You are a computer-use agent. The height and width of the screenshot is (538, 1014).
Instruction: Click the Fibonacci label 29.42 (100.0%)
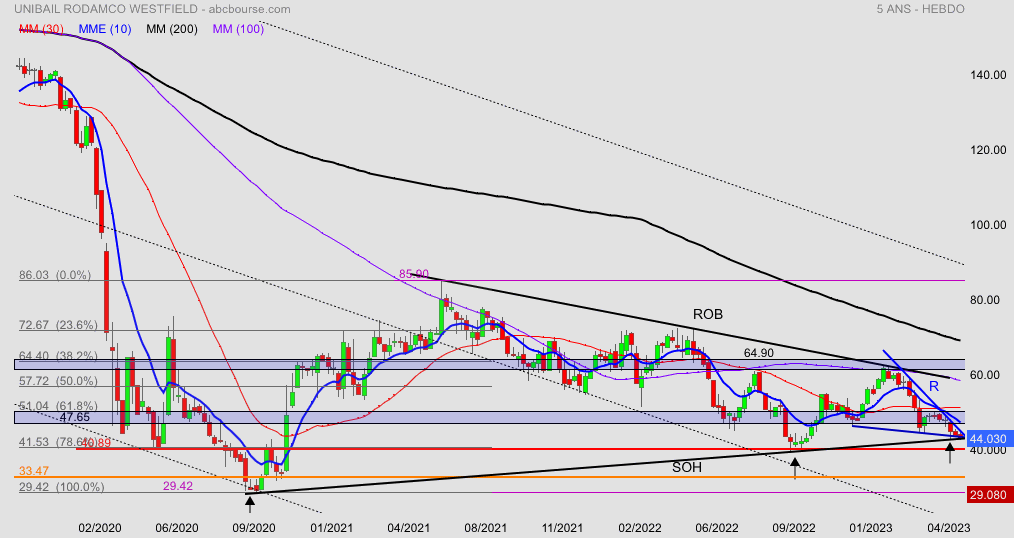[61, 487]
